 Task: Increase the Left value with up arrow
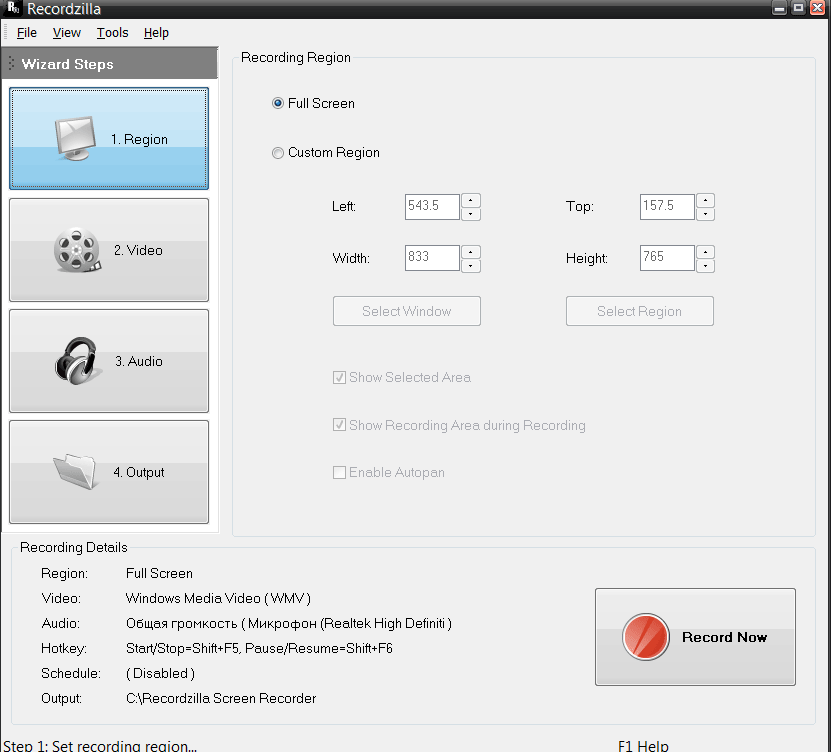pyautogui.click(x=471, y=200)
